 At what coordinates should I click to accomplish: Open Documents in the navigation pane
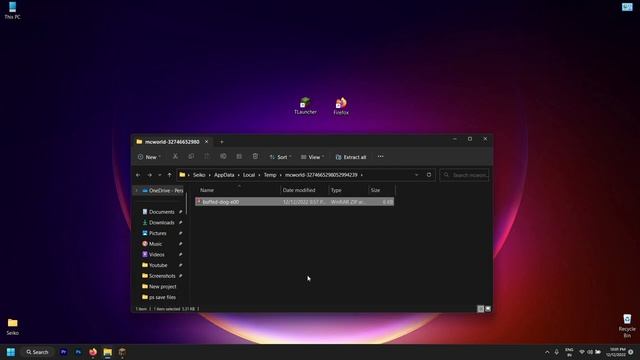(x=158, y=212)
